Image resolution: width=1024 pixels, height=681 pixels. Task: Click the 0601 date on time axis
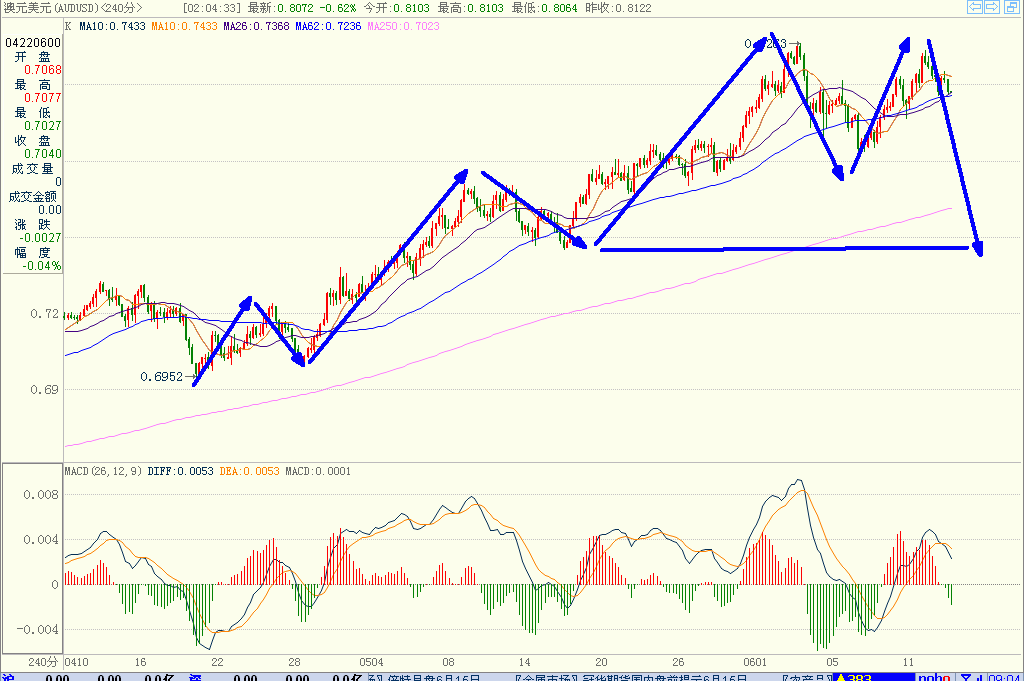click(755, 662)
